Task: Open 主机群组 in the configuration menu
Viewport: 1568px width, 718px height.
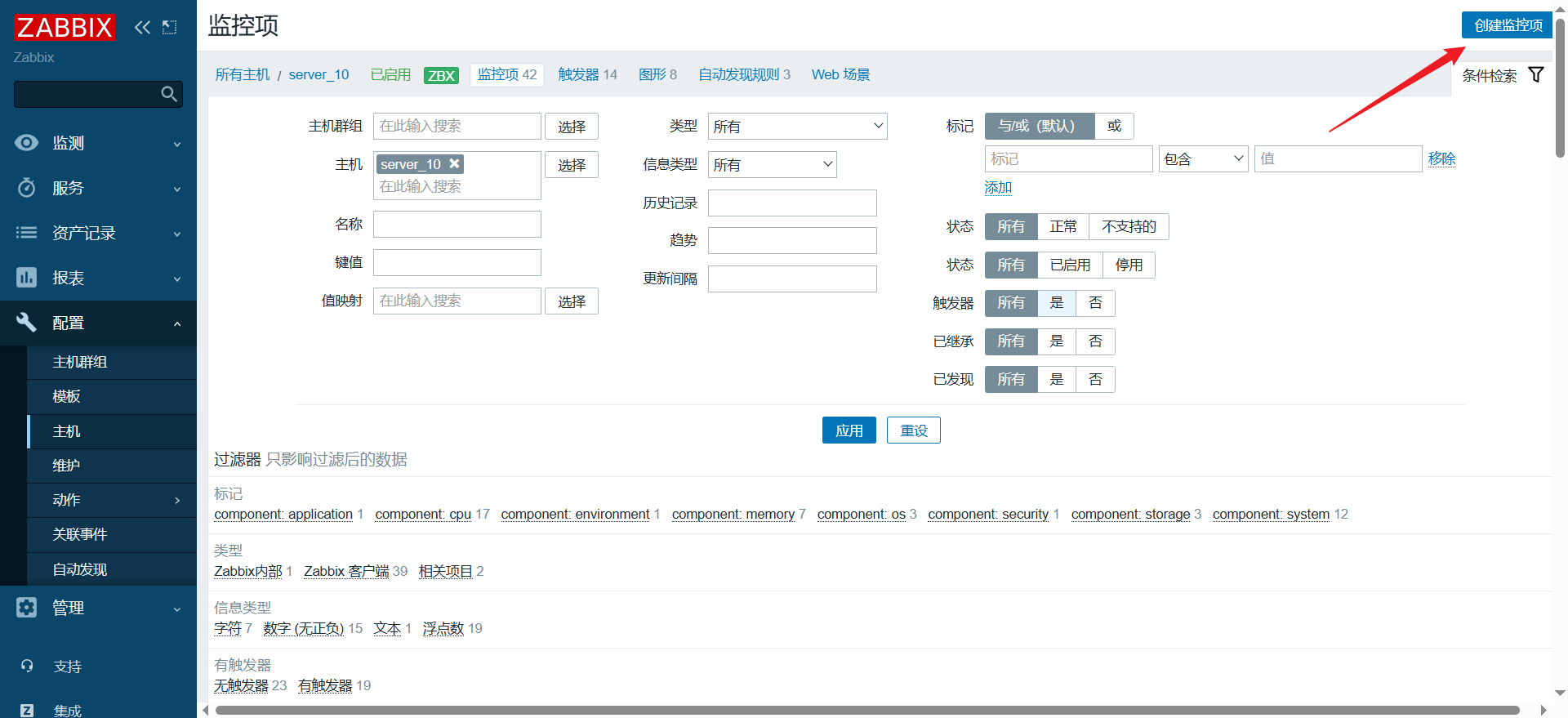Action: (80, 362)
